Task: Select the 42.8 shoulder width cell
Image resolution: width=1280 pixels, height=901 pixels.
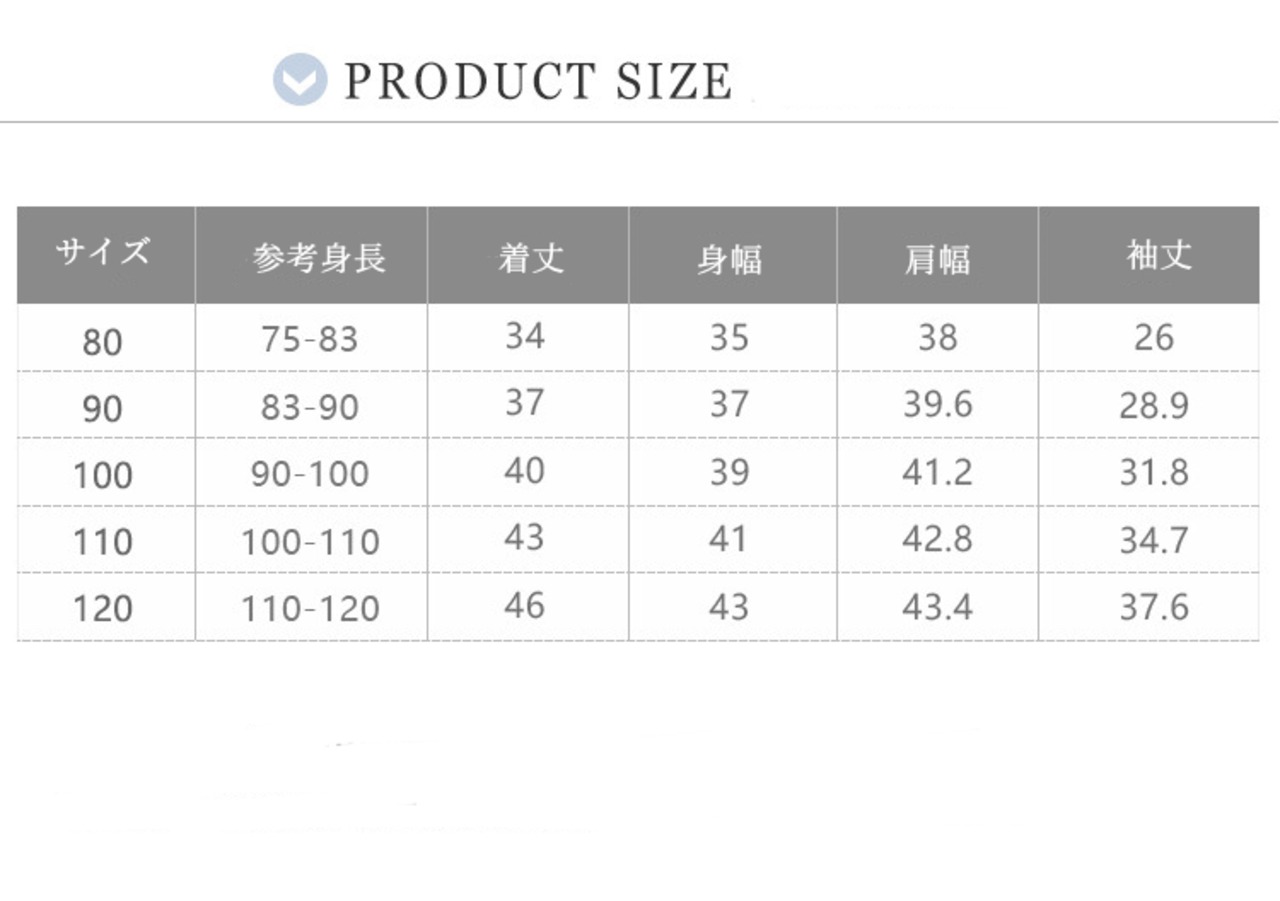Action: coord(937,539)
